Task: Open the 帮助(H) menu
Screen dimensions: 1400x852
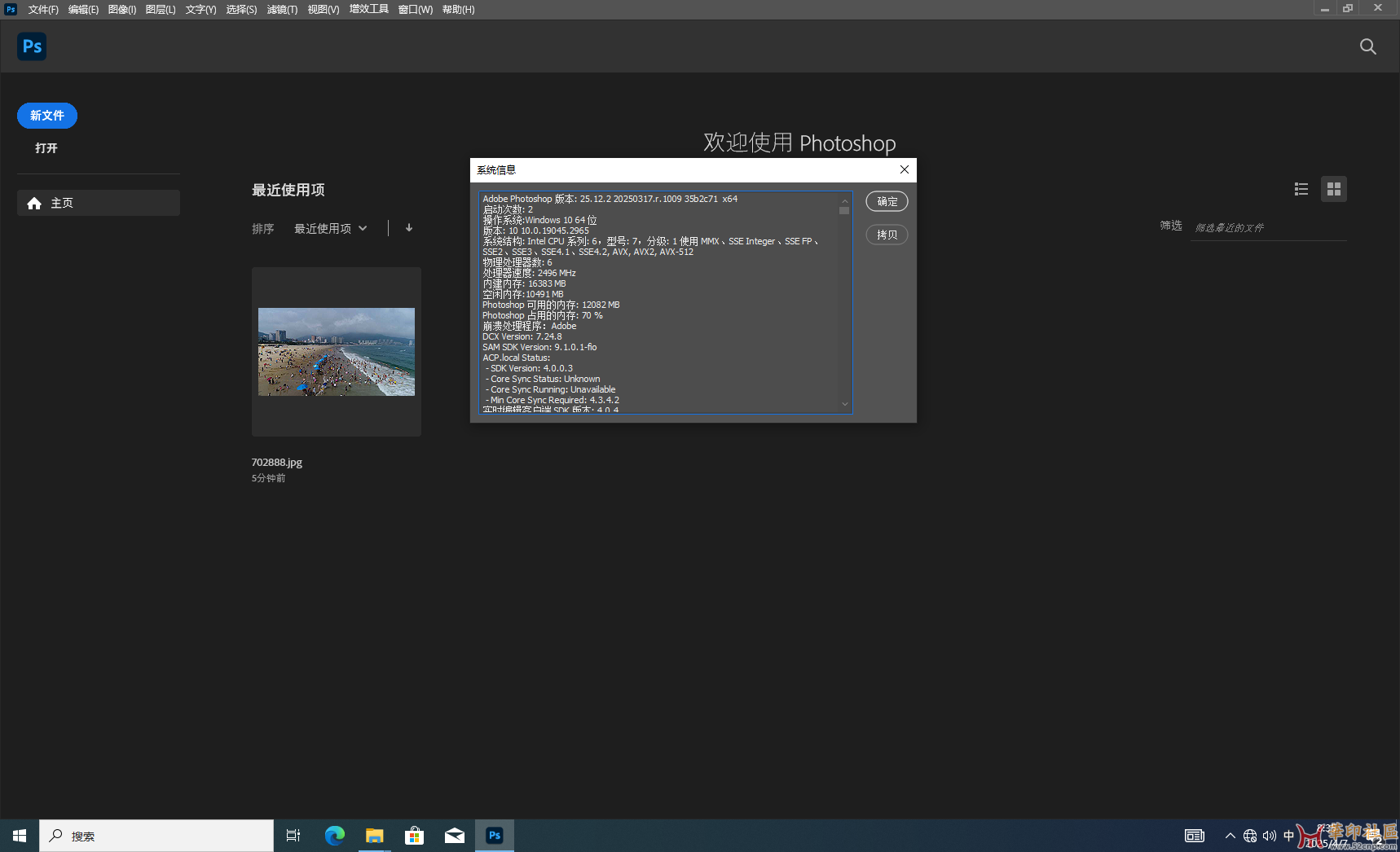Action: [458, 10]
